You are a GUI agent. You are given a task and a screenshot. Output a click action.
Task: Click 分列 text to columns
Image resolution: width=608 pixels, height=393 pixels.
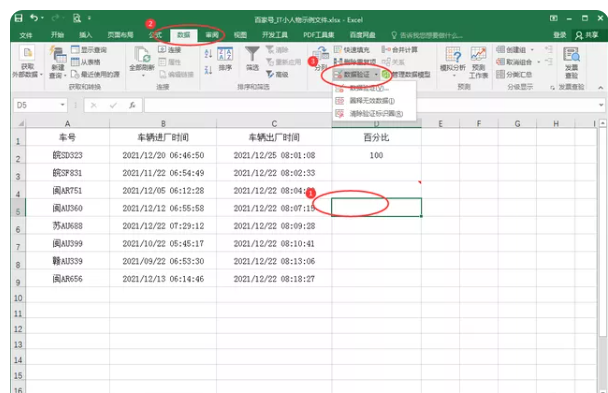(321, 59)
